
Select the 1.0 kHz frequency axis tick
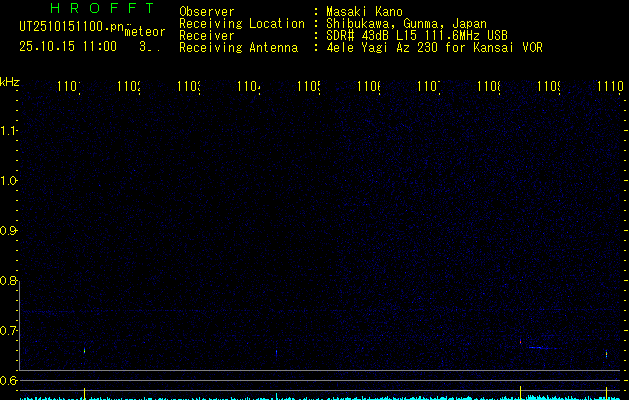pyautogui.click(x=9, y=181)
